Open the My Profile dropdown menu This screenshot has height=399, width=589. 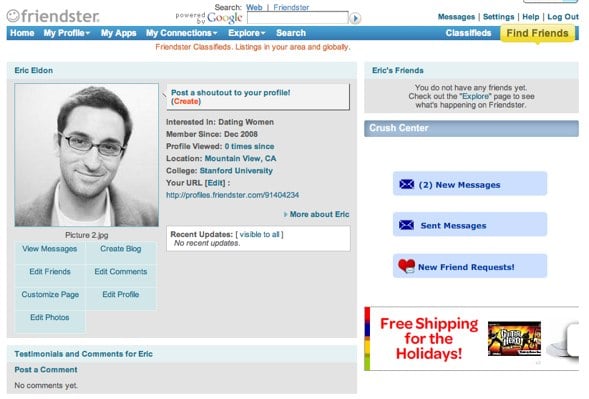[66, 33]
